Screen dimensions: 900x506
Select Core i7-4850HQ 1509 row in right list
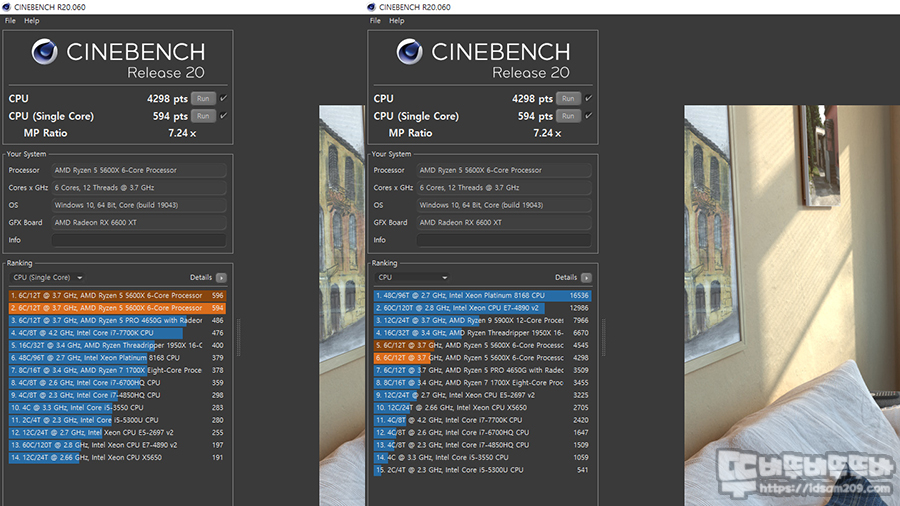(482, 445)
